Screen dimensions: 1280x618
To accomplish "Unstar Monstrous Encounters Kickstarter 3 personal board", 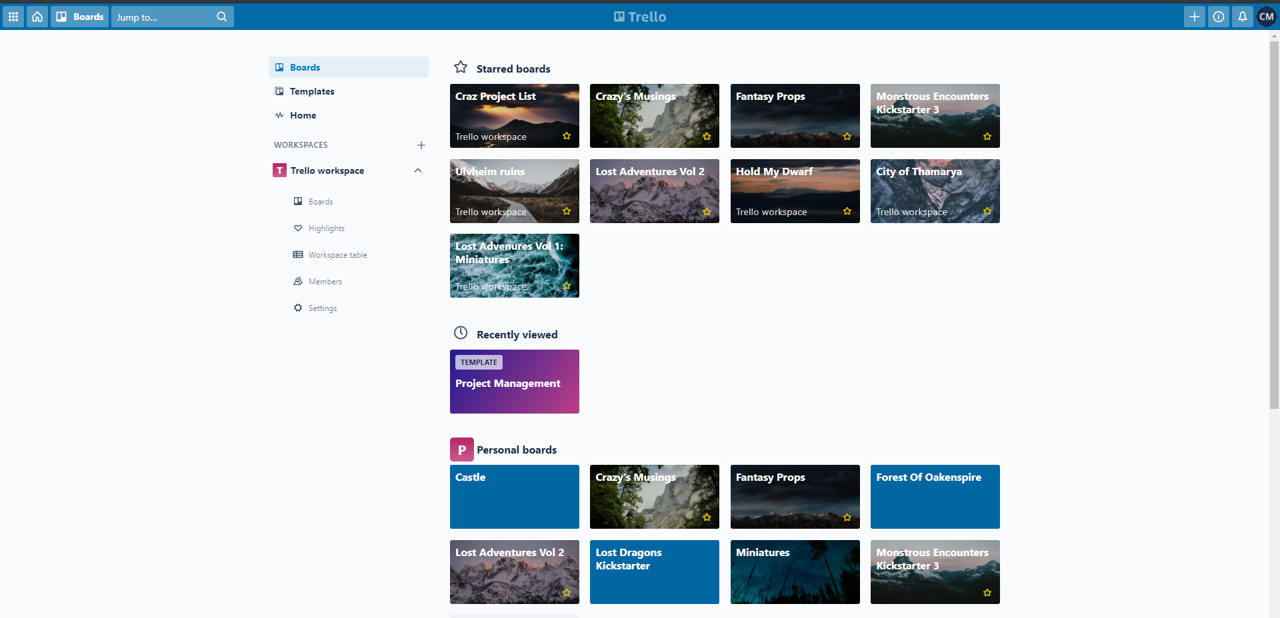I will click(987, 593).
